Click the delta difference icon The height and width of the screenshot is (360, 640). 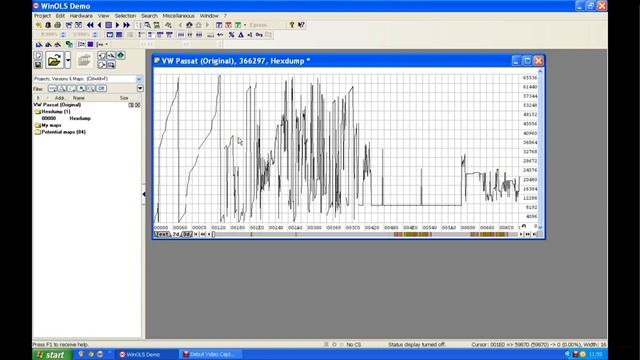[x=241, y=35]
